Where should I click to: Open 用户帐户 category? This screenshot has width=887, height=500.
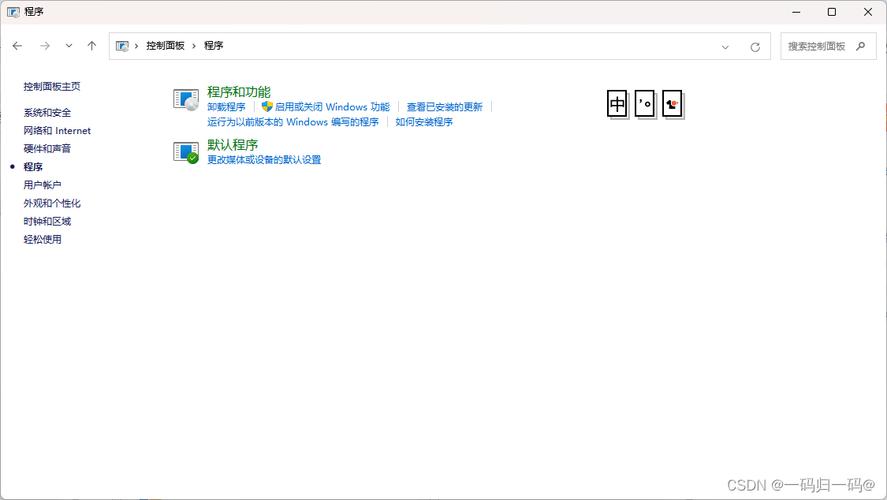click(42, 185)
